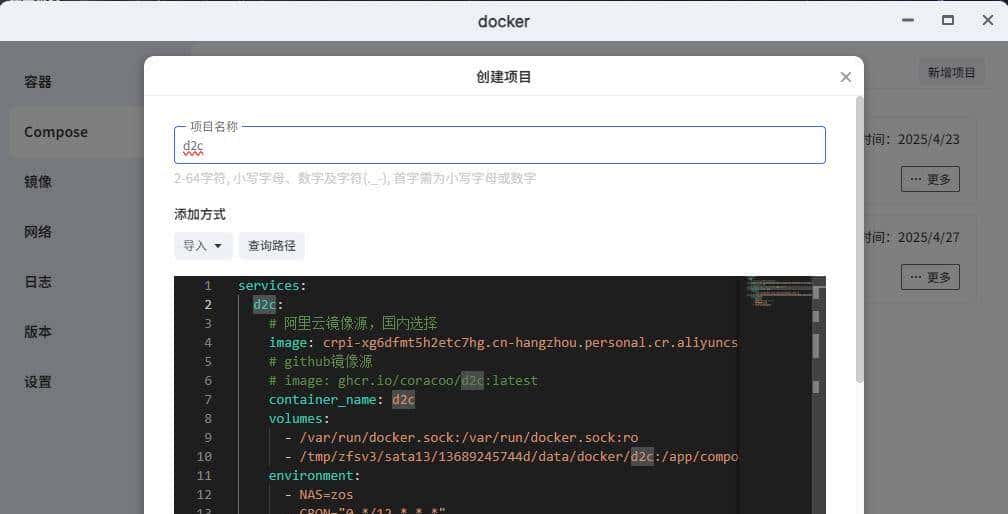Click 'container_name: d2c' line
Viewport: 1008px width, 514px height.
pyautogui.click(x=342, y=400)
